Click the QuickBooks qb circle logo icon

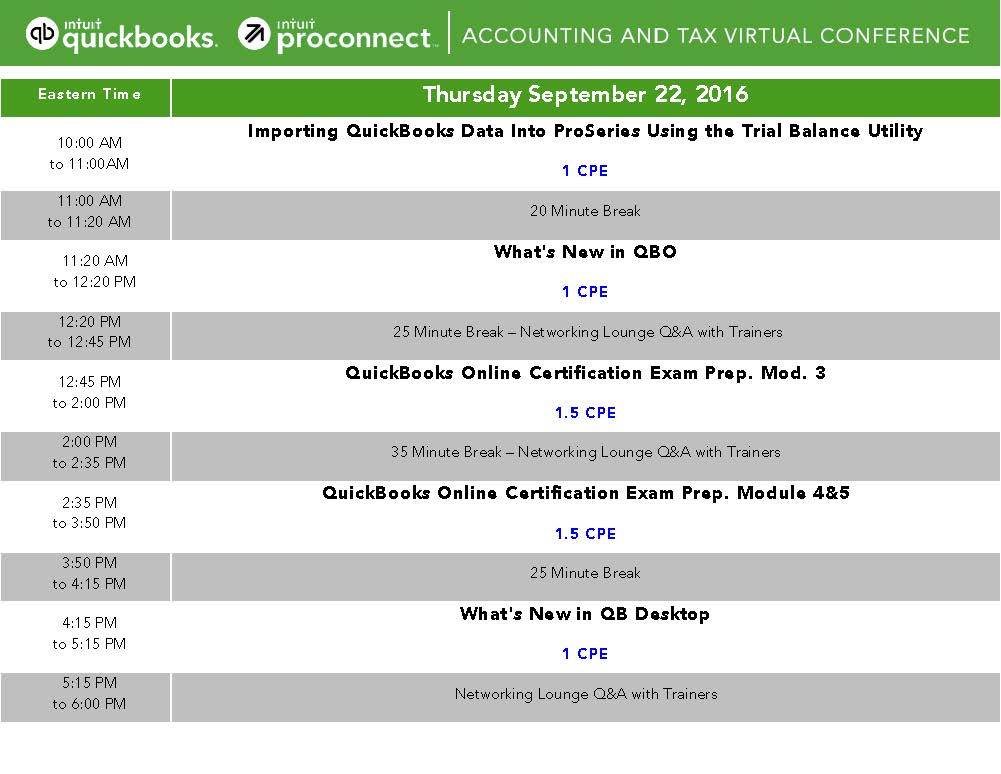[x=42, y=33]
